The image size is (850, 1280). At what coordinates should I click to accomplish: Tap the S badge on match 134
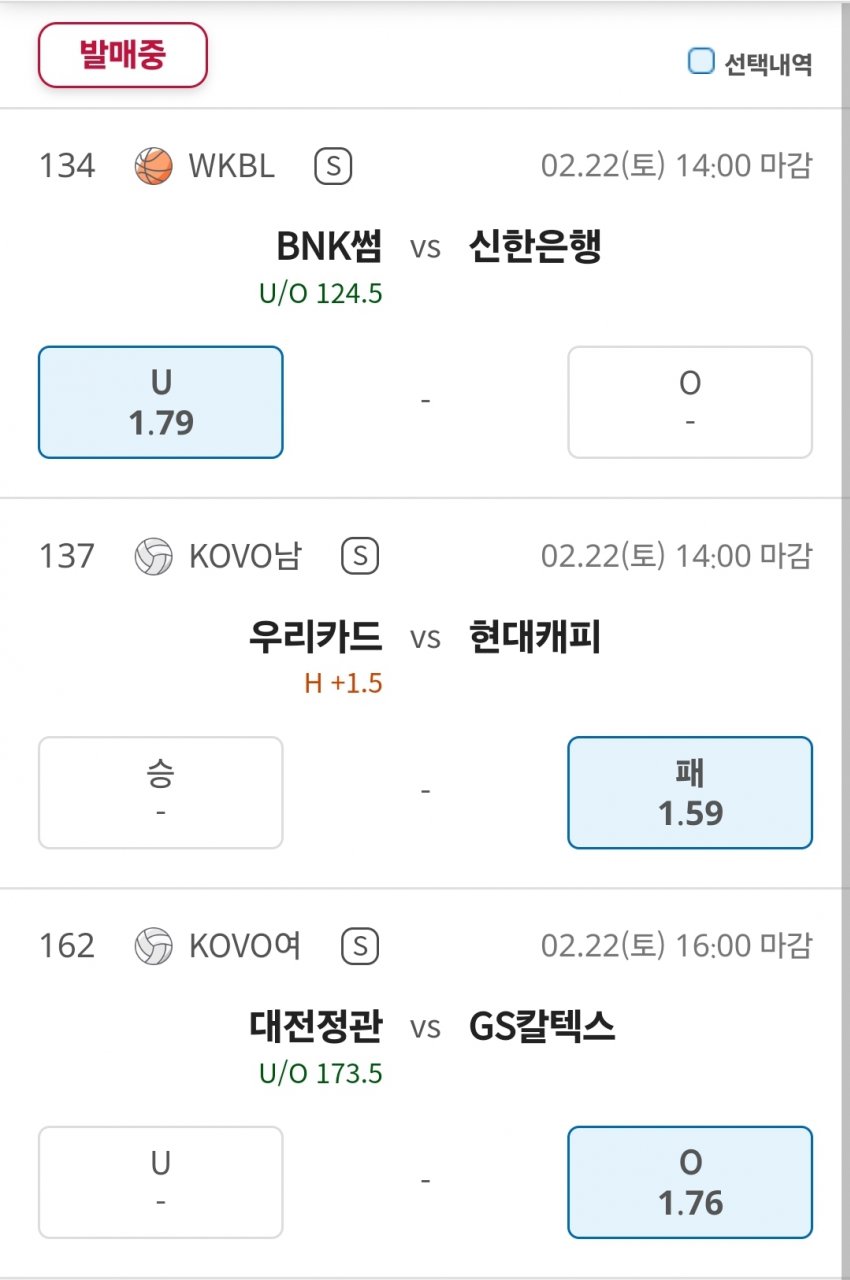(333, 166)
